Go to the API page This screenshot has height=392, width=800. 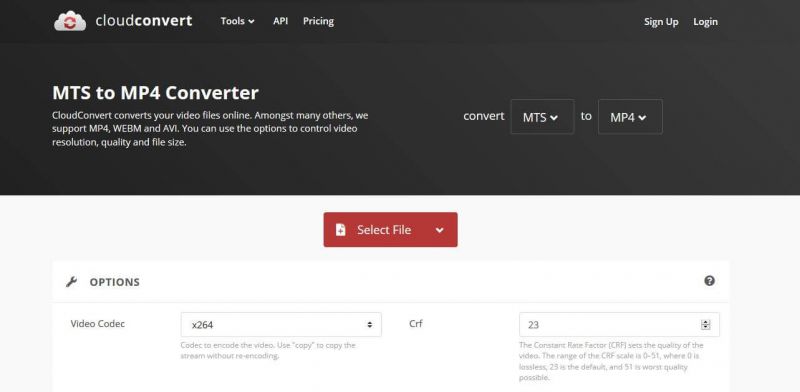(280, 21)
